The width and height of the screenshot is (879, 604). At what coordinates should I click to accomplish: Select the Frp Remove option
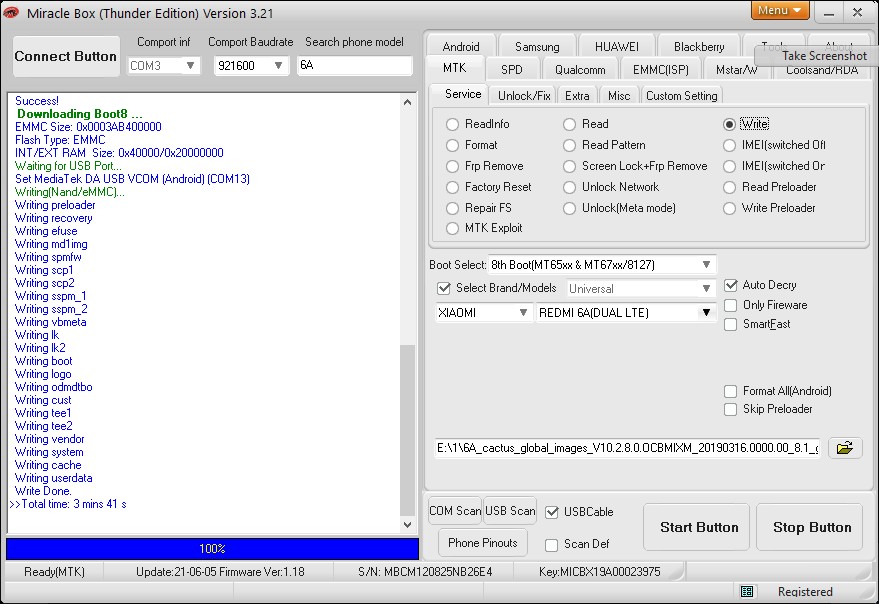(x=453, y=166)
